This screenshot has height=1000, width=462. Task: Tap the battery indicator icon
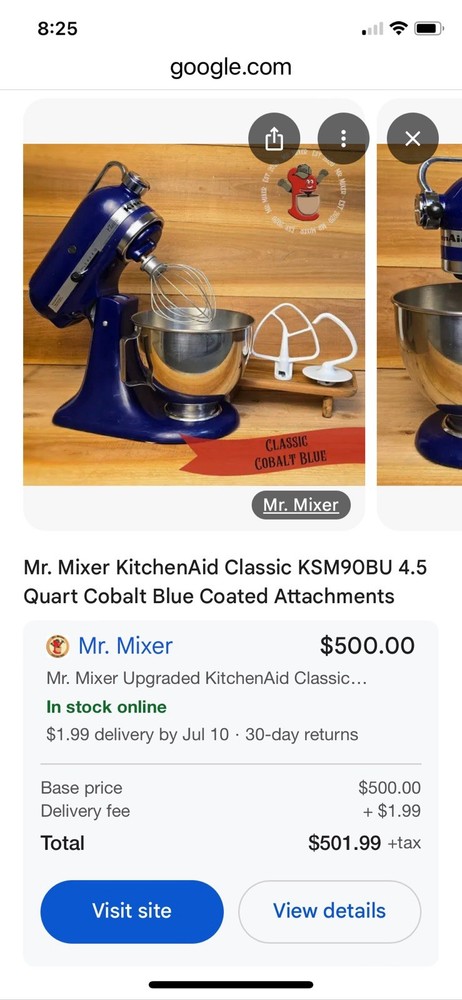pos(429,28)
